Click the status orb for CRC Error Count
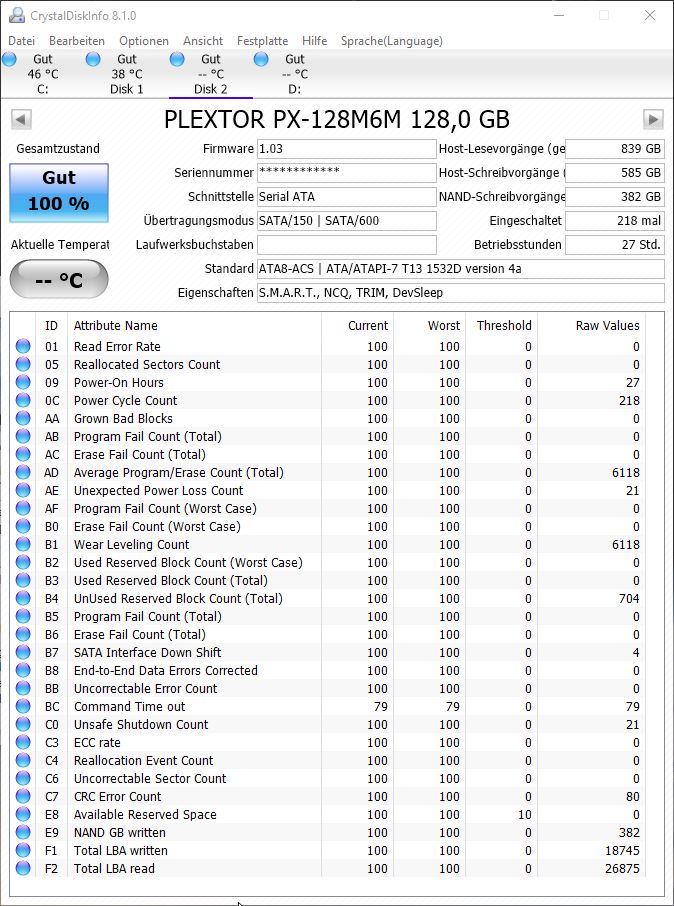Image resolution: width=674 pixels, height=906 pixels. (x=23, y=796)
